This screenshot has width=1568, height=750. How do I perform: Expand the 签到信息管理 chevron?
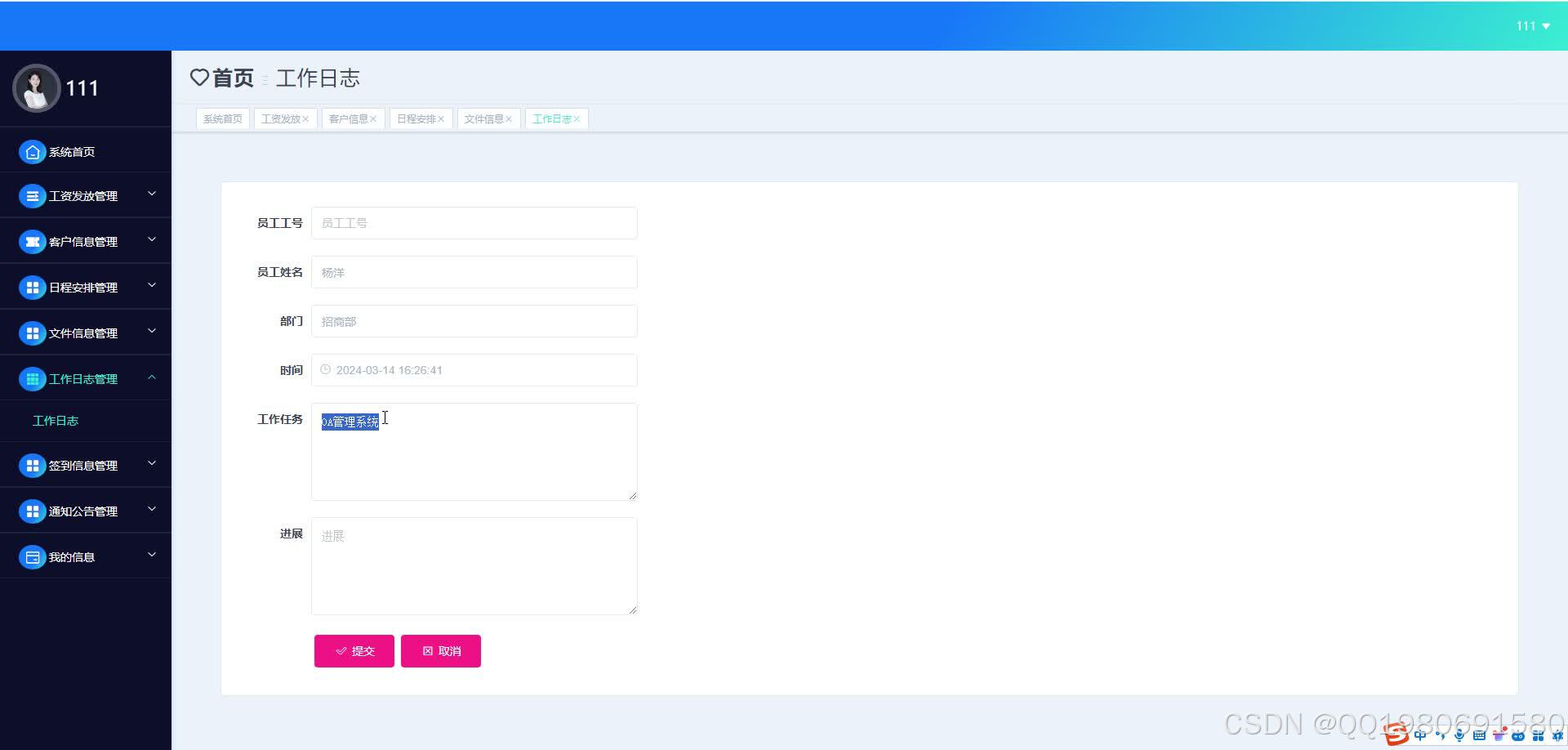(x=151, y=464)
